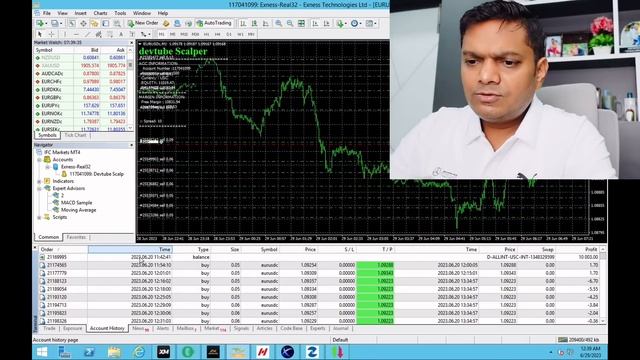This screenshot has height=360, width=640.
Task: Toggle the Navigator panel icon
Action: point(94,23)
